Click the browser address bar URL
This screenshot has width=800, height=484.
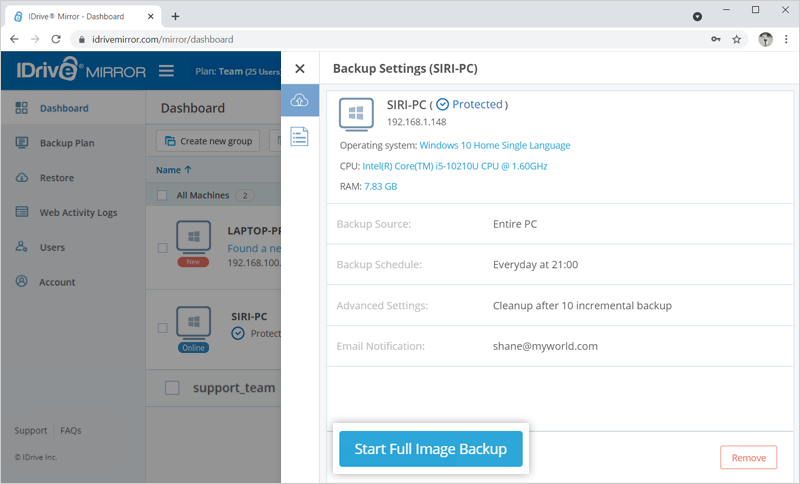click(x=163, y=39)
